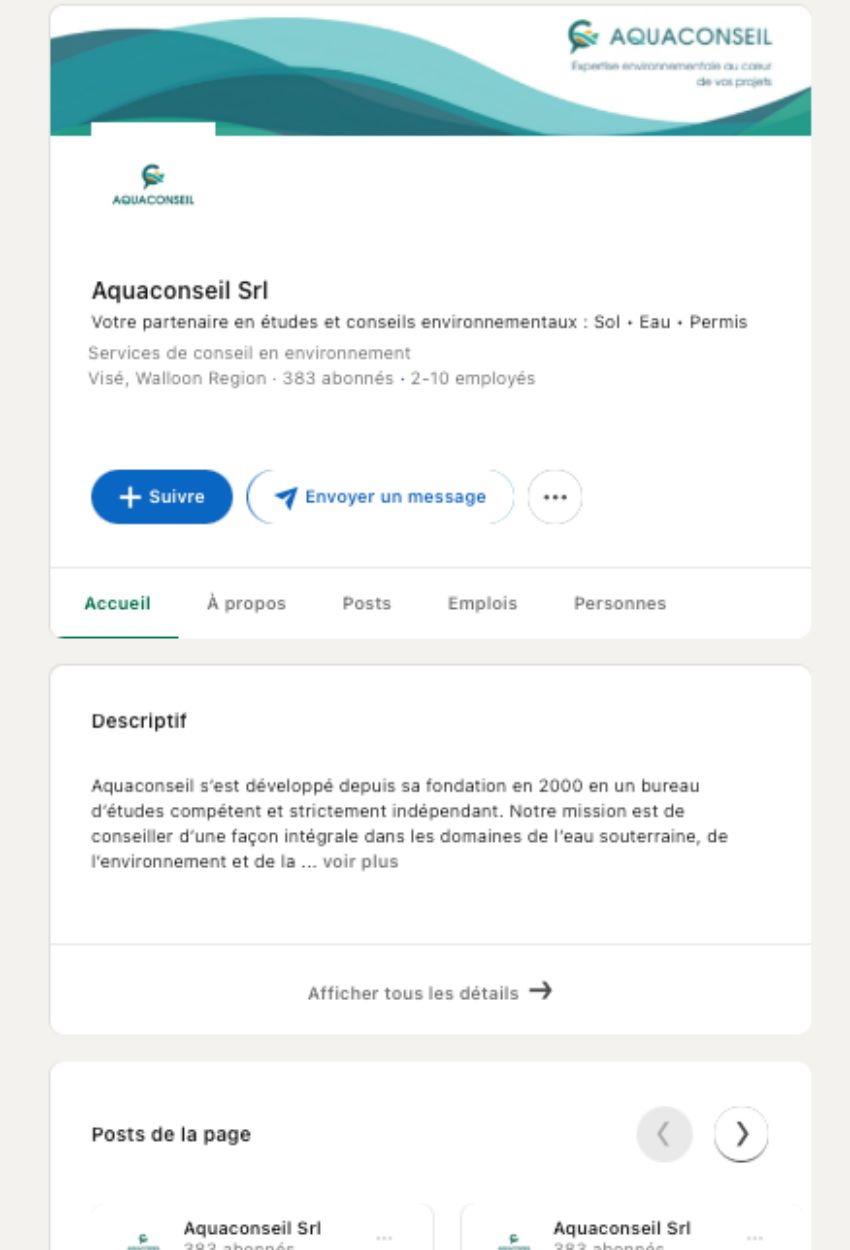850x1250 pixels.
Task: Expand description with voir plus
Action: point(360,861)
